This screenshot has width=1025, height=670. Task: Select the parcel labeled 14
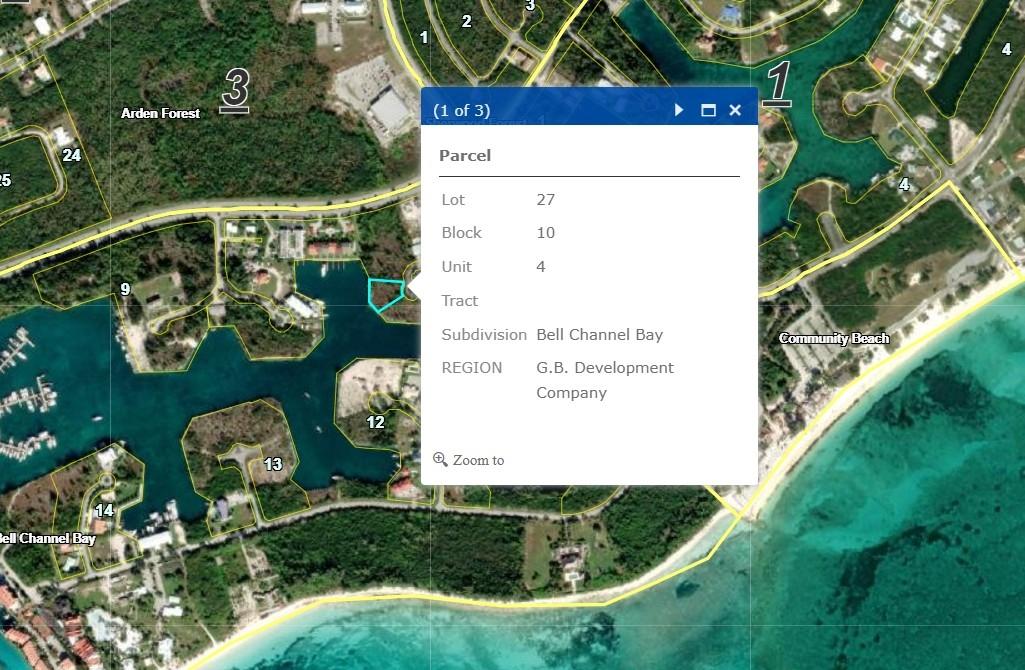104,511
